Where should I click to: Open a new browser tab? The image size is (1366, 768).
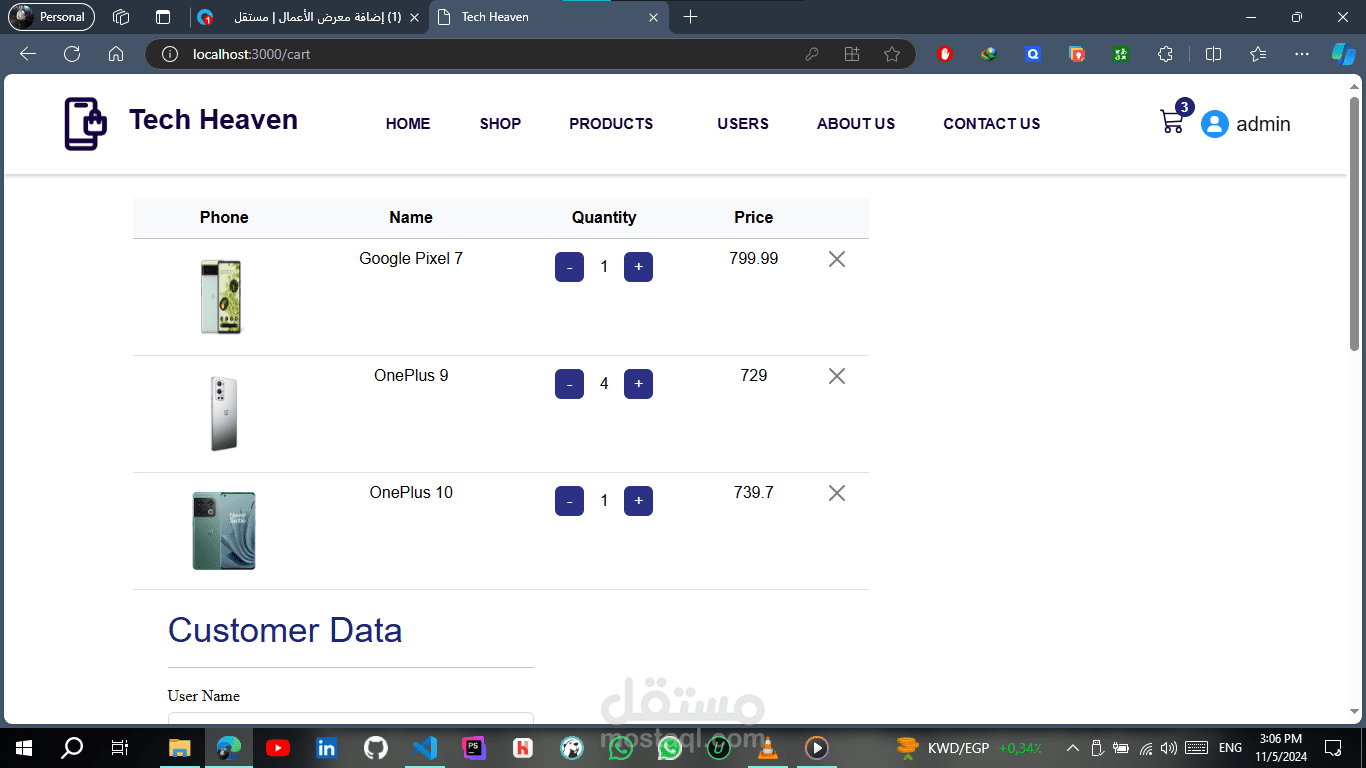[690, 17]
